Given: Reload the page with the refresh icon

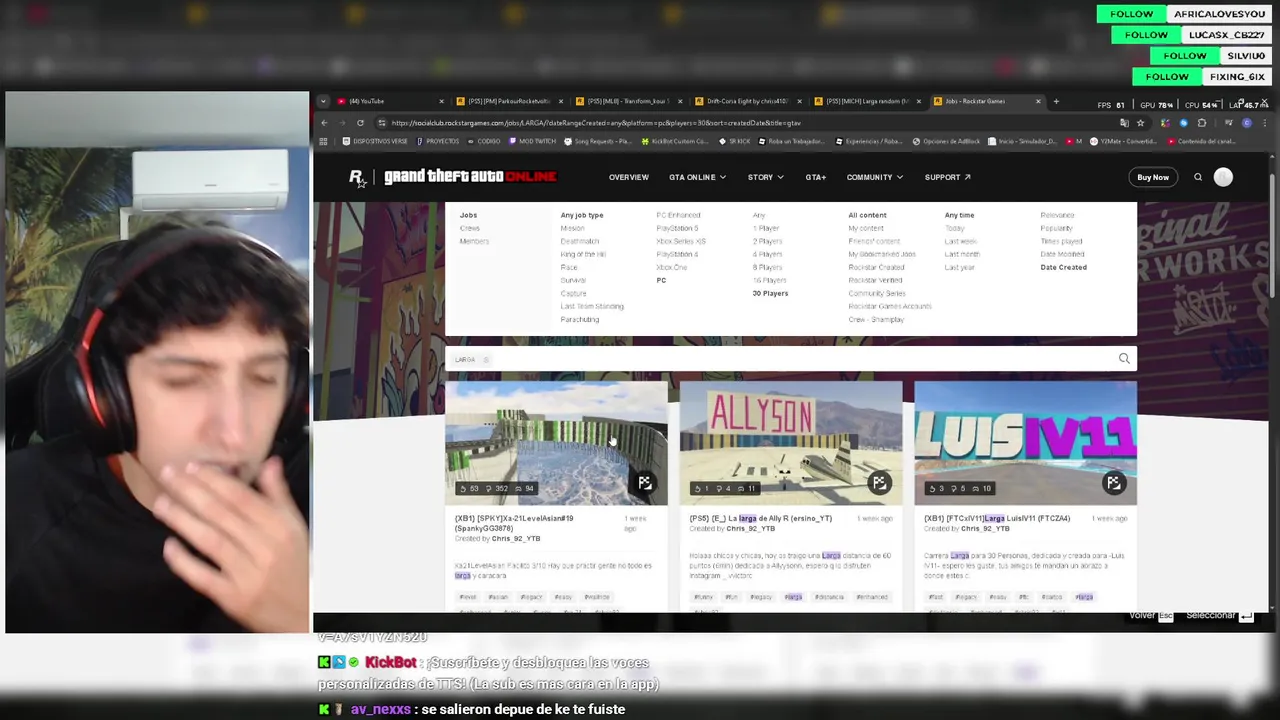Looking at the screenshot, I should click(x=360, y=123).
